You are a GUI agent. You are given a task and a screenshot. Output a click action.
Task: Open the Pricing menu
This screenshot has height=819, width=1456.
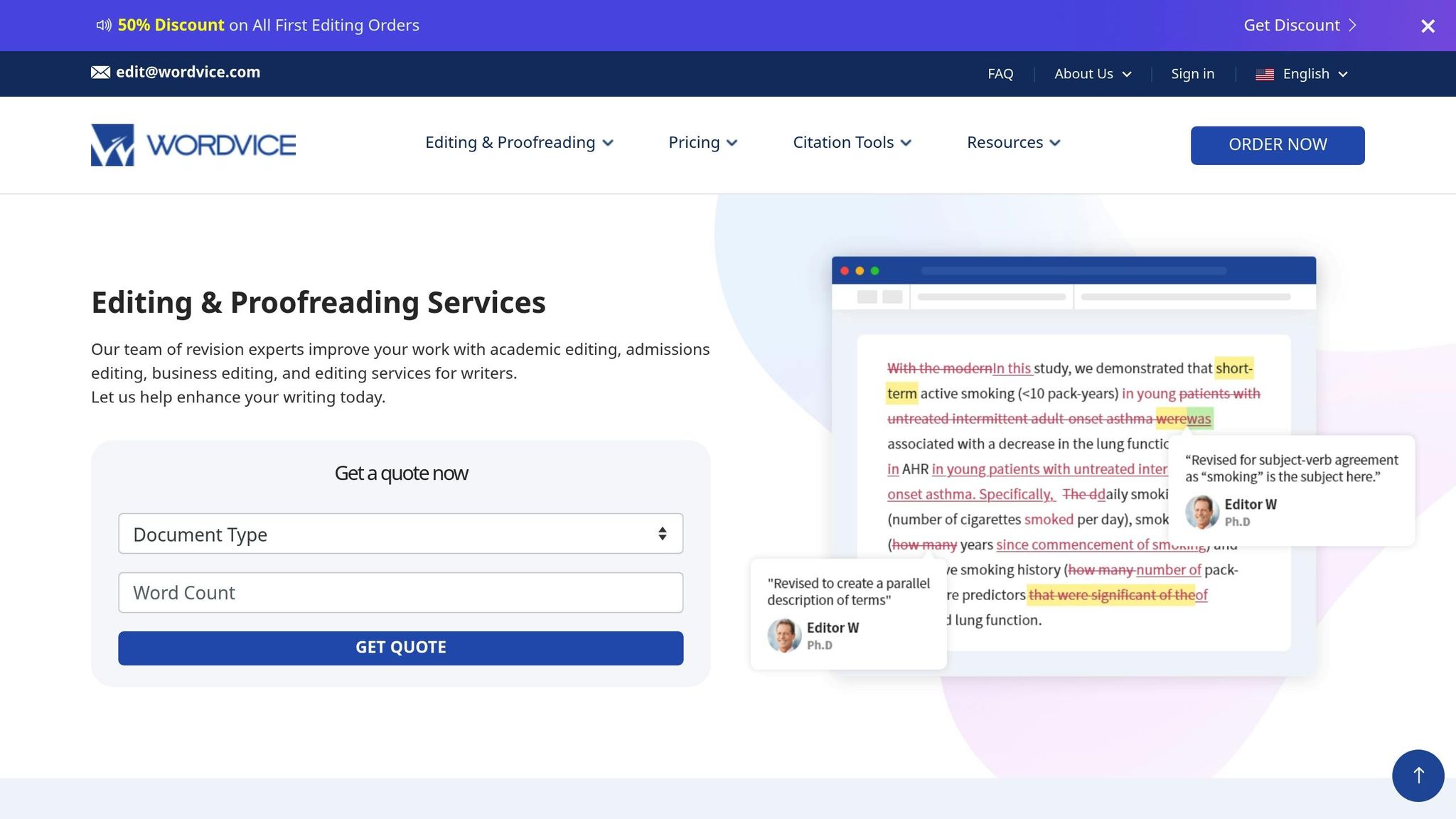[703, 143]
